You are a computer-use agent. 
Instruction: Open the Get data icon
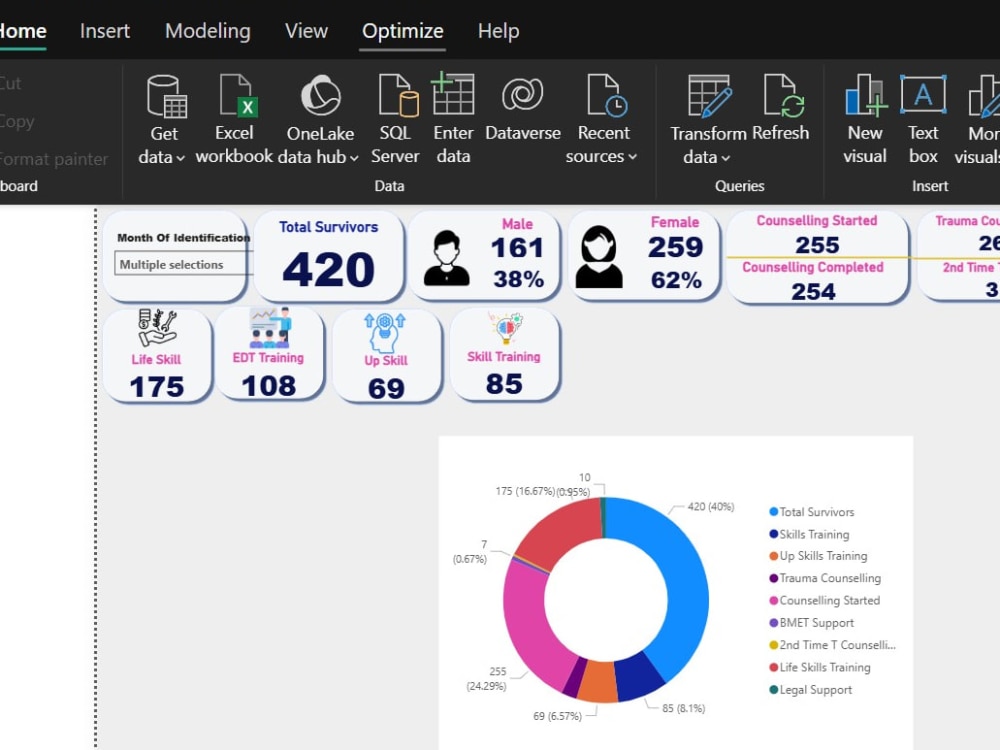[166, 96]
